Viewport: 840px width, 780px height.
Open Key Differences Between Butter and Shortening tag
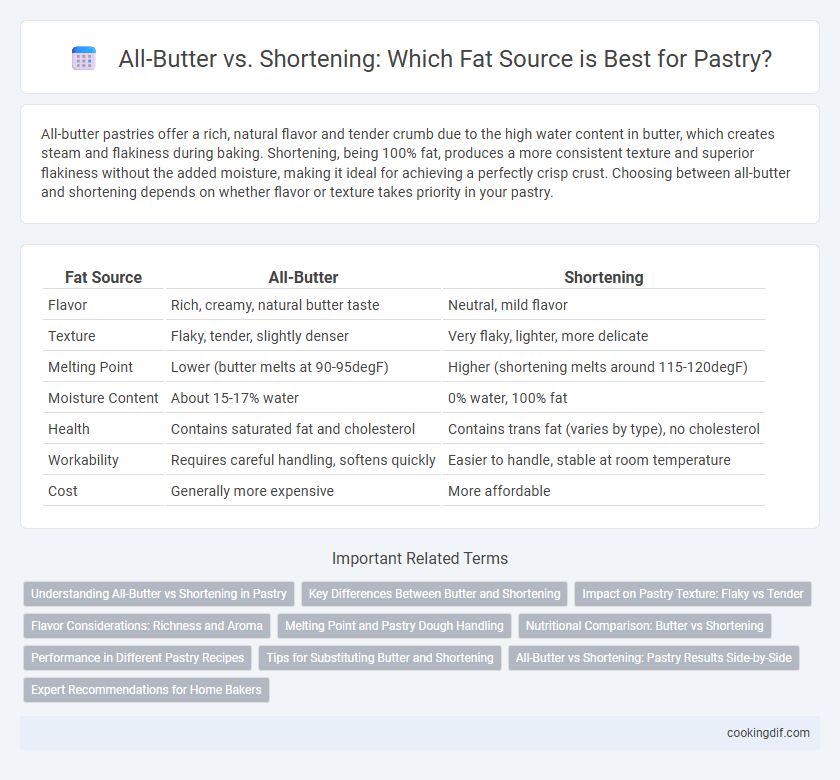(434, 594)
